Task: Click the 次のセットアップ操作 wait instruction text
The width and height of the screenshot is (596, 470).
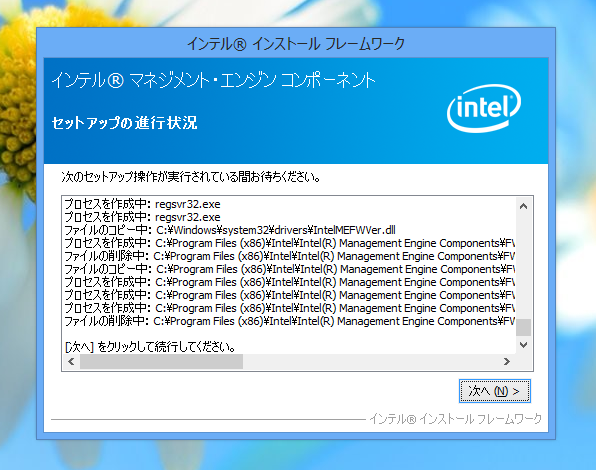Action: coord(191,177)
